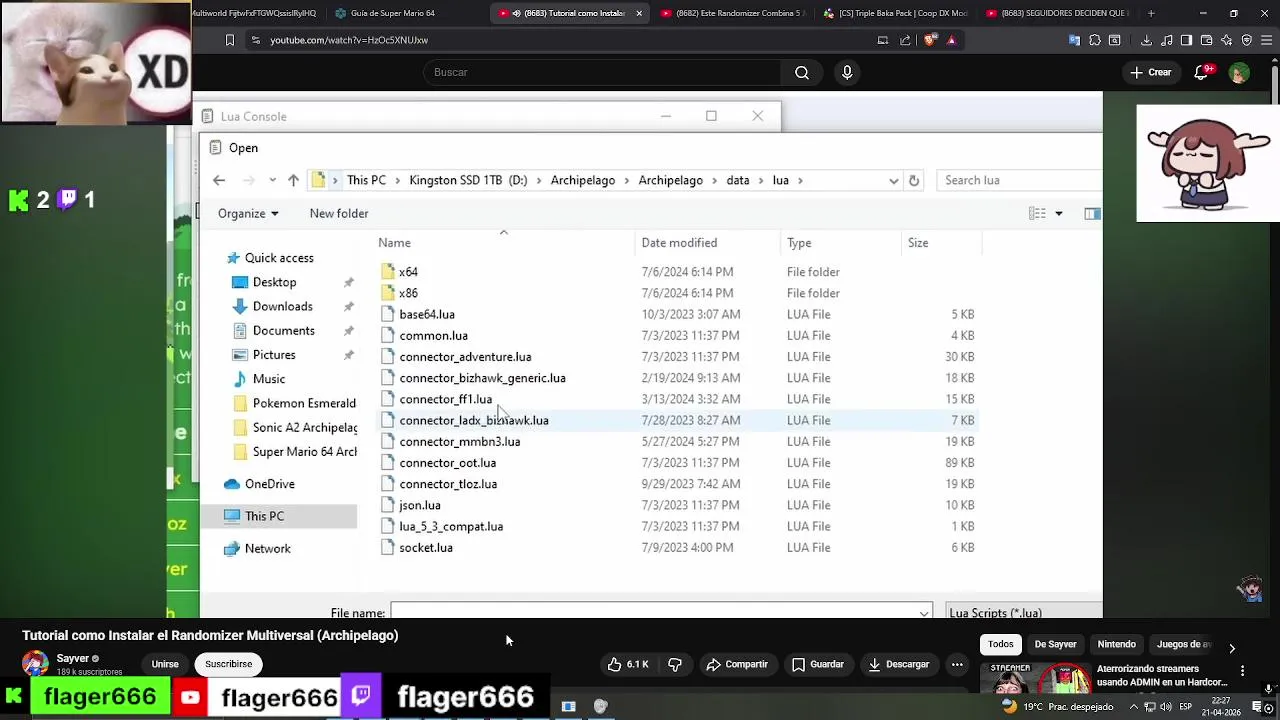
Task: Open the media control music icon
Action: 1167,40
